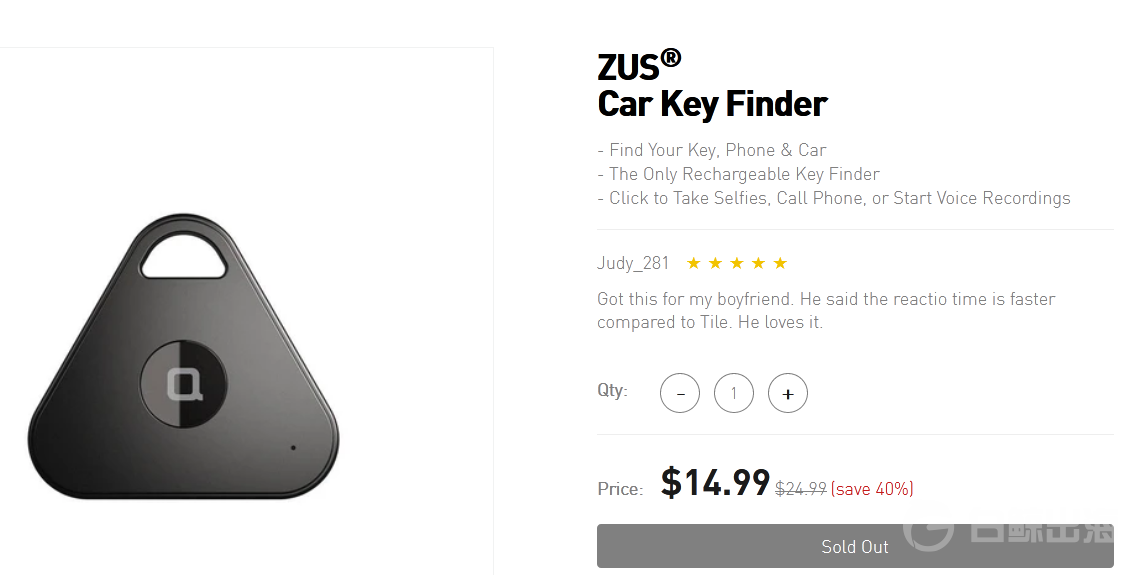Click the $14.99 sale price
Viewport: 1134px width, 575px height.
tap(715, 484)
